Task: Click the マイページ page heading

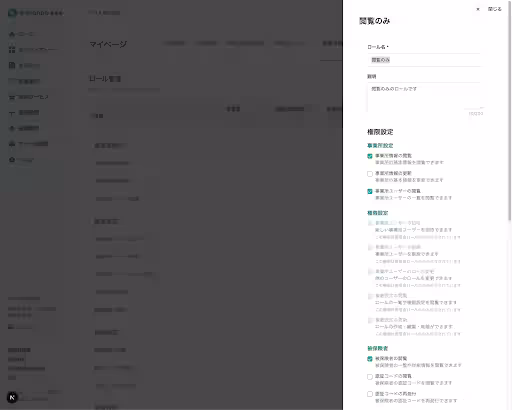Action: pos(108,44)
